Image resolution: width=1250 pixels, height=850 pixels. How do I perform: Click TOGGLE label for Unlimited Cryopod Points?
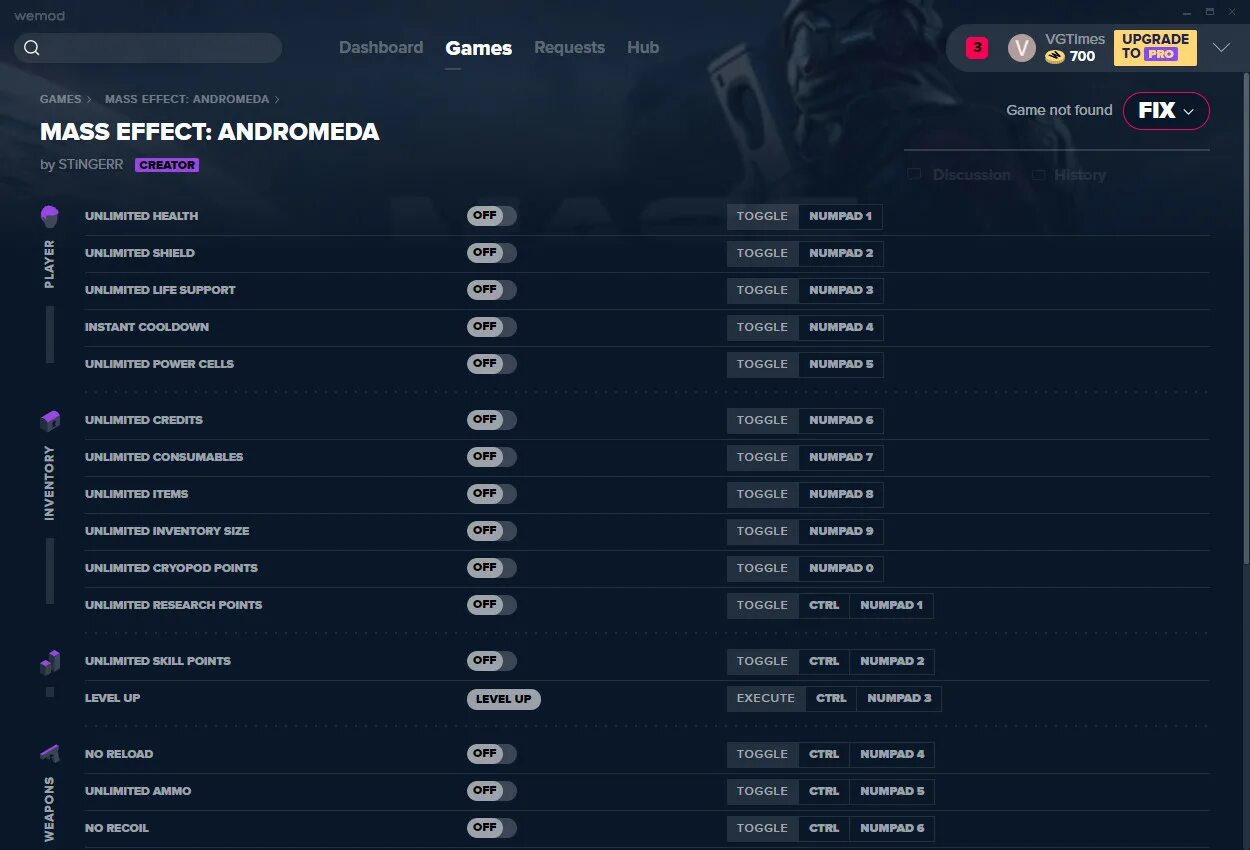click(762, 568)
